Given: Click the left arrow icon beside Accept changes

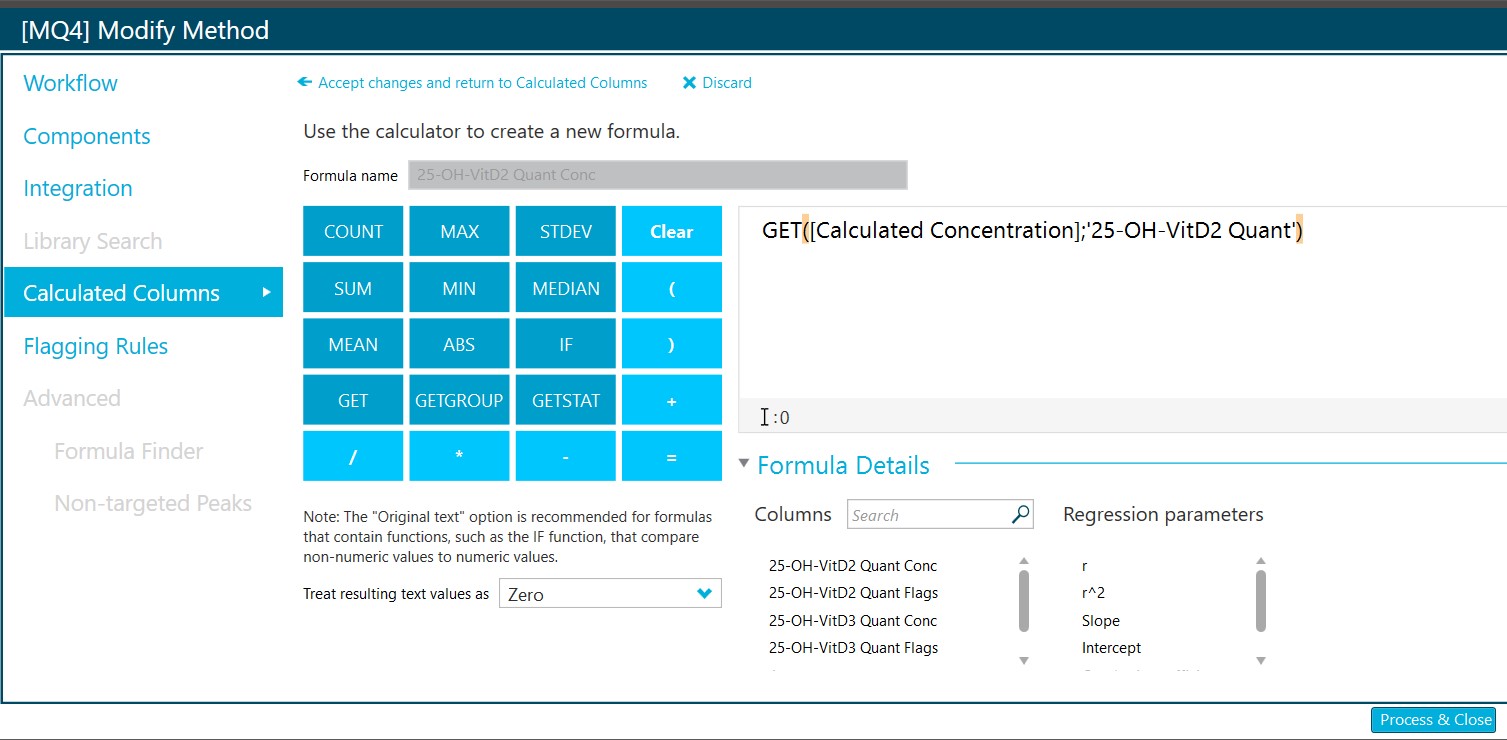Looking at the screenshot, I should click(x=305, y=83).
